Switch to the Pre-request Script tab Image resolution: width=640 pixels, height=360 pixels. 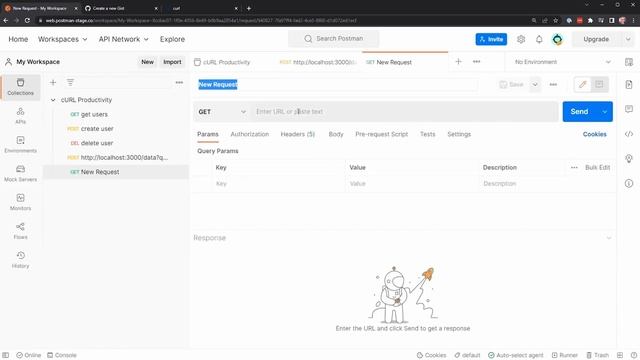[x=381, y=134]
